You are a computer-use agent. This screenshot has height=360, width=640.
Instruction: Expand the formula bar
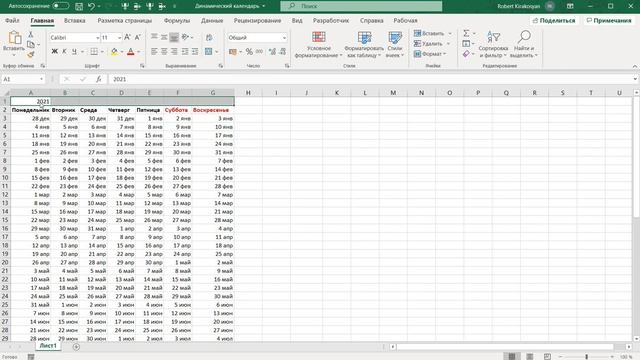pyautogui.click(x=635, y=79)
